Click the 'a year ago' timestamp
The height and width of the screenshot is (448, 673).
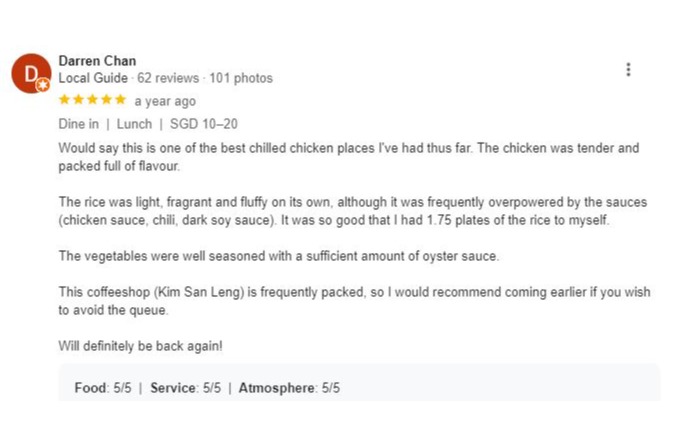(165, 101)
